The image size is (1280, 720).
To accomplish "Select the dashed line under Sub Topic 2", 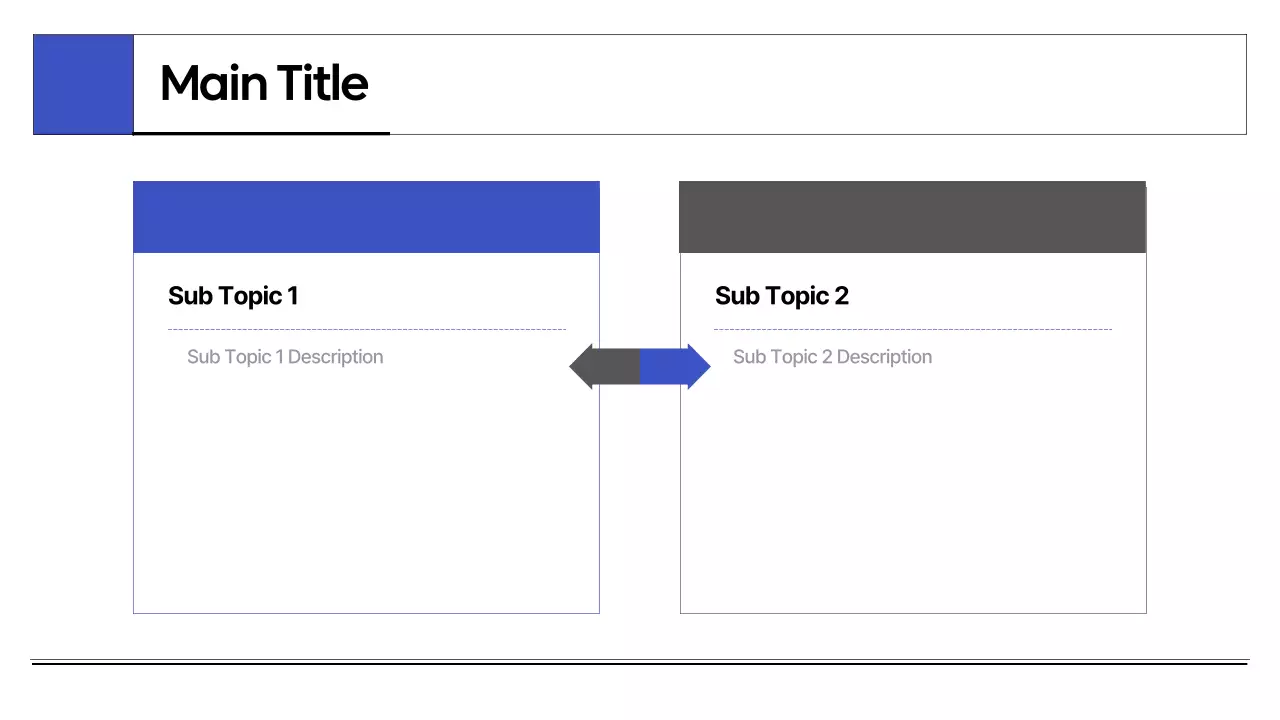I will (x=912, y=329).
